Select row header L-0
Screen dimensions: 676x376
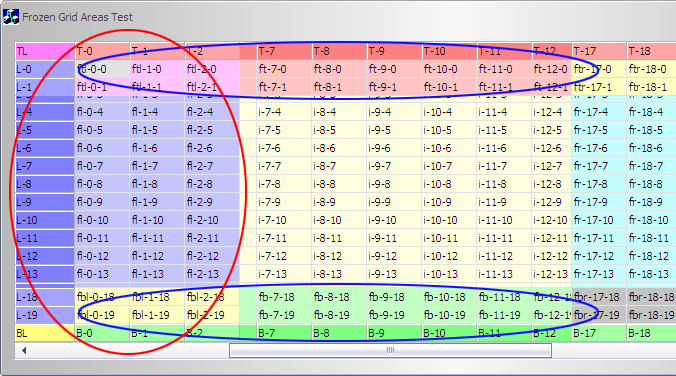point(45,69)
